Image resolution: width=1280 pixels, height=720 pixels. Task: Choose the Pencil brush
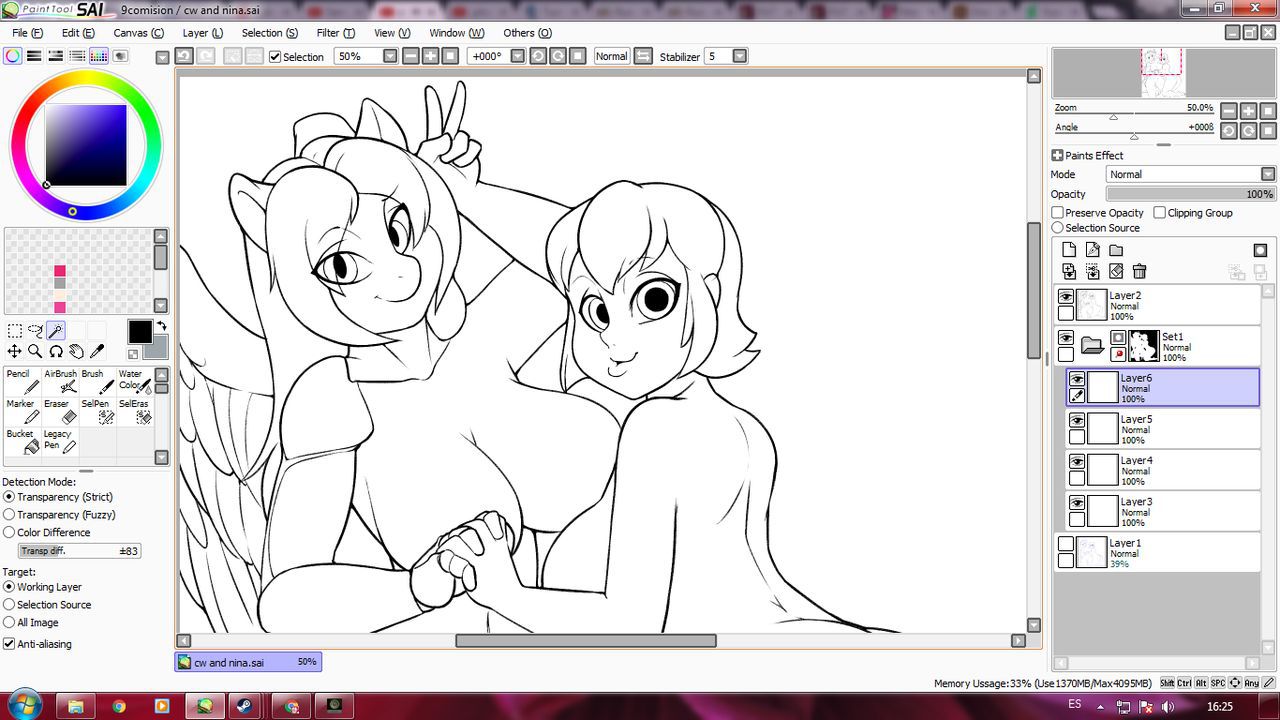click(x=23, y=382)
